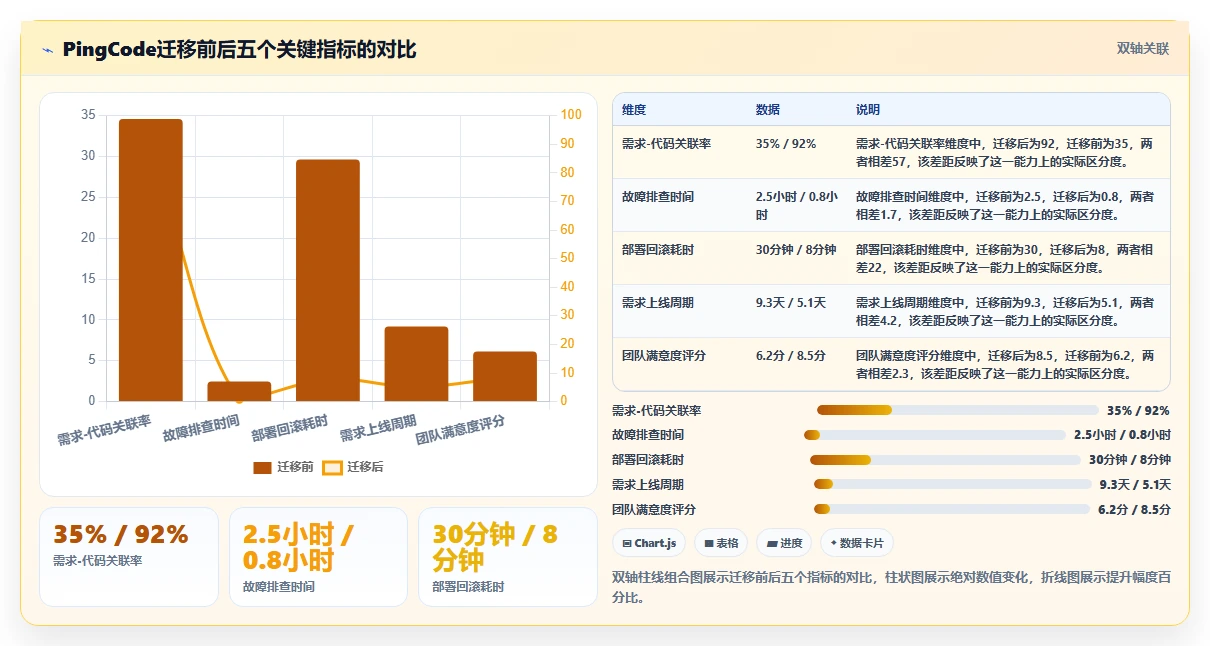Click the description mentioning 两者相差4.2

(x=1005, y=311)
